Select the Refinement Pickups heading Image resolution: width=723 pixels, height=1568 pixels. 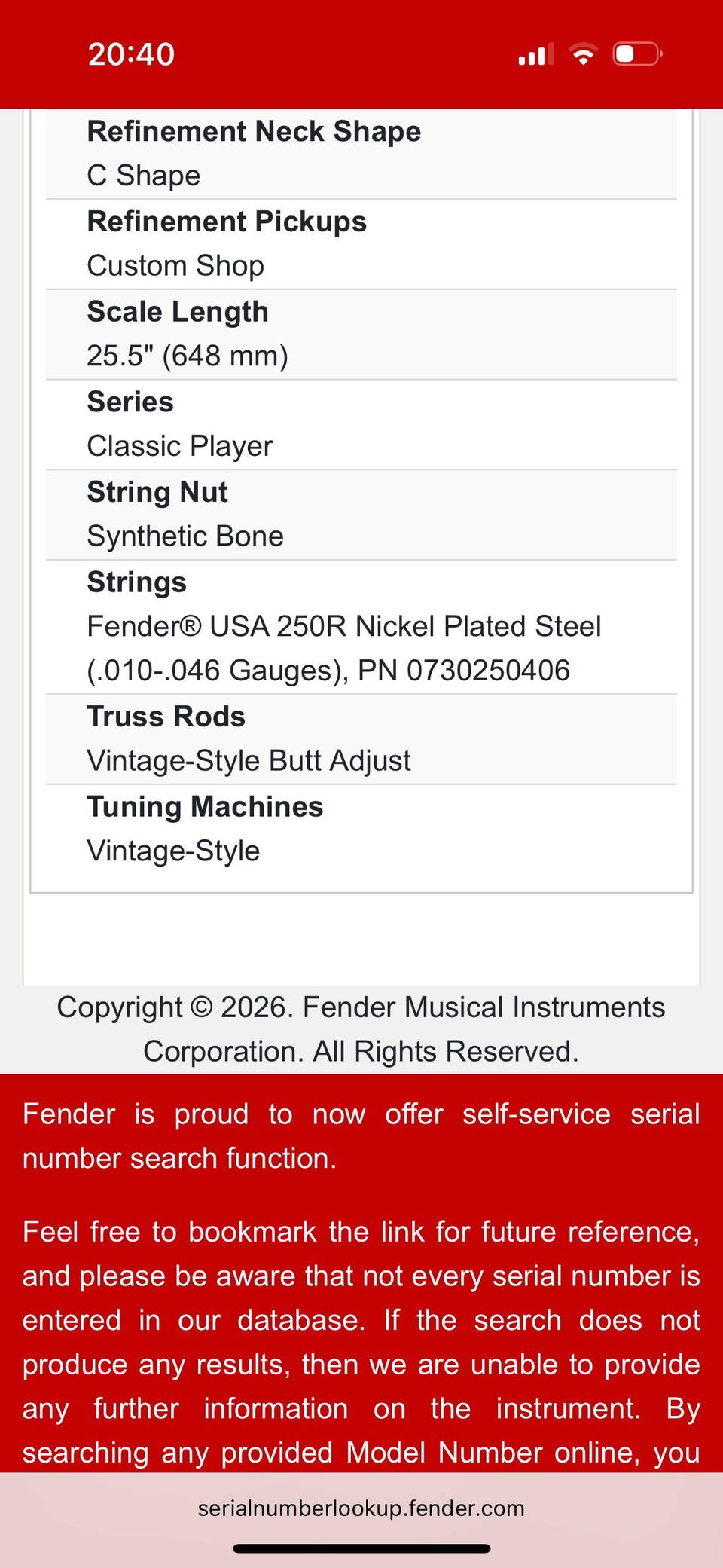click(227, 222)
